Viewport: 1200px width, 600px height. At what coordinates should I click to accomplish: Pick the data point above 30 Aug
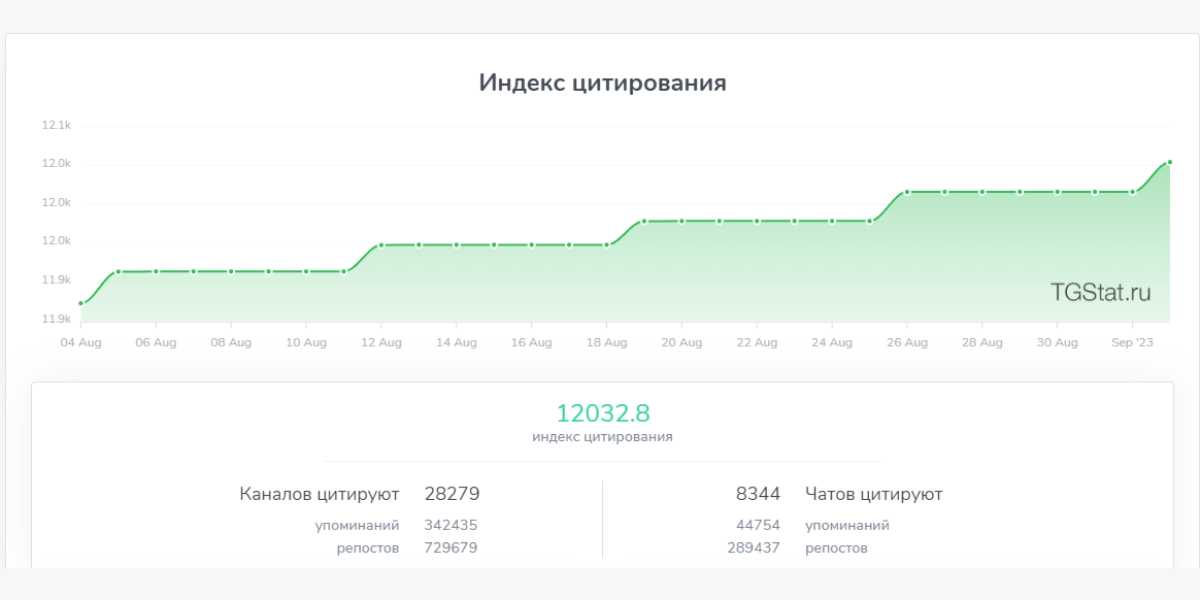[1057, 191]
